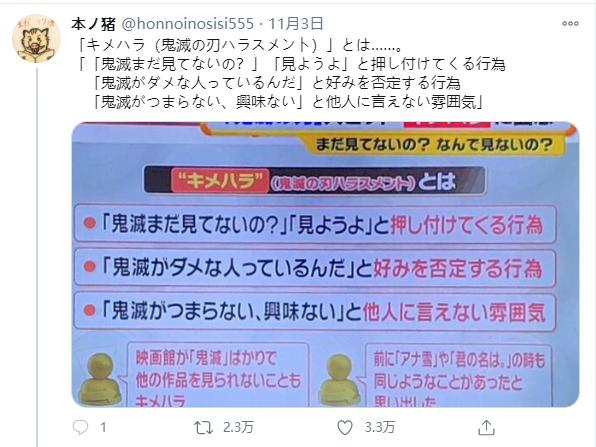This screenshot has width=596, height=447.
Task: Visit the @honnoinosisi555 handle link
Action: click(187, 24)
